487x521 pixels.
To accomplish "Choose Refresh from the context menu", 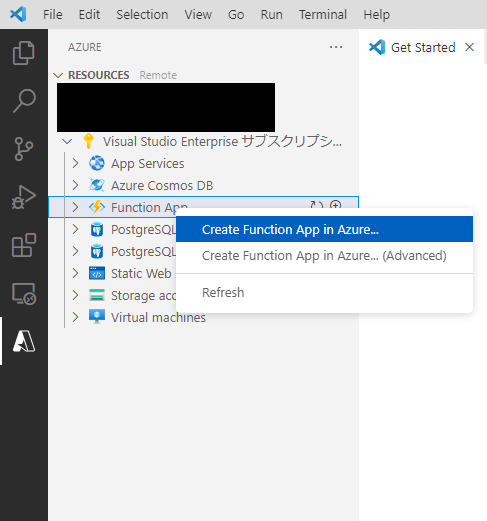I will tap(324, 292).
